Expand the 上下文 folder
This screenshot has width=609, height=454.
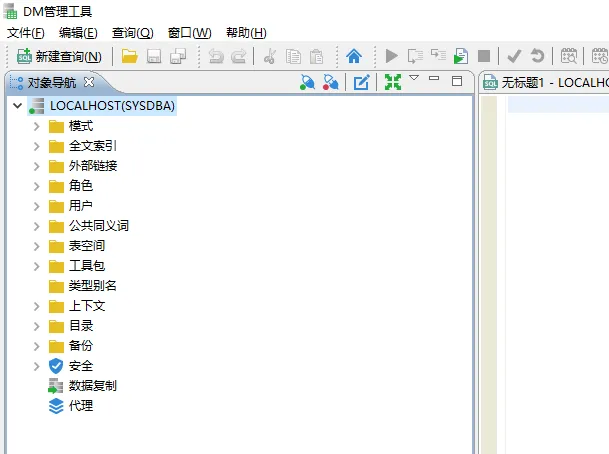37,306
